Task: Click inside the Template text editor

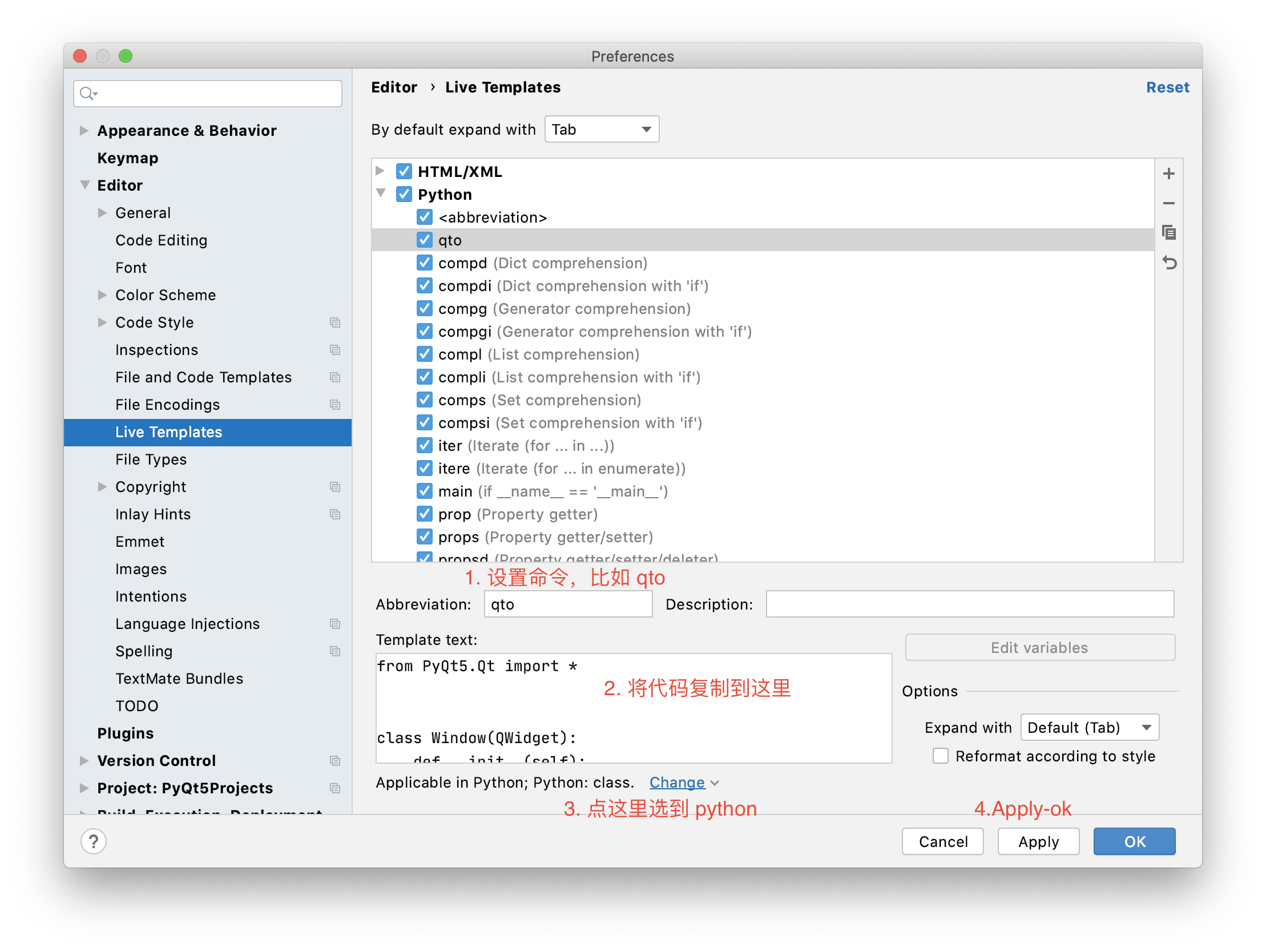Action: pyautogui.click(x=634, y=708)
